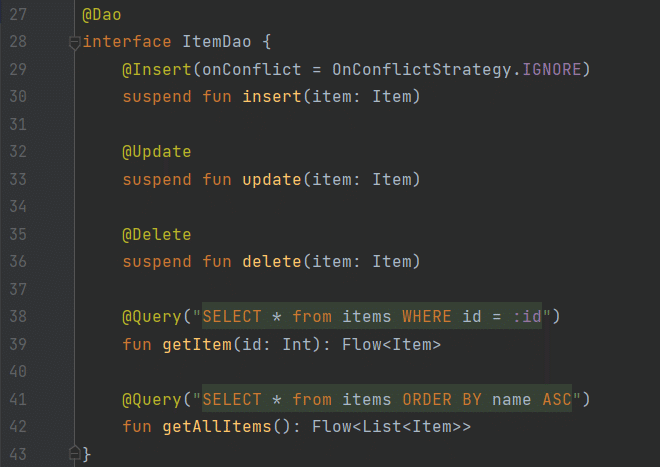Click Flow<Item> return type on line 39
The image size is (660, 467).
pos(391,344)
